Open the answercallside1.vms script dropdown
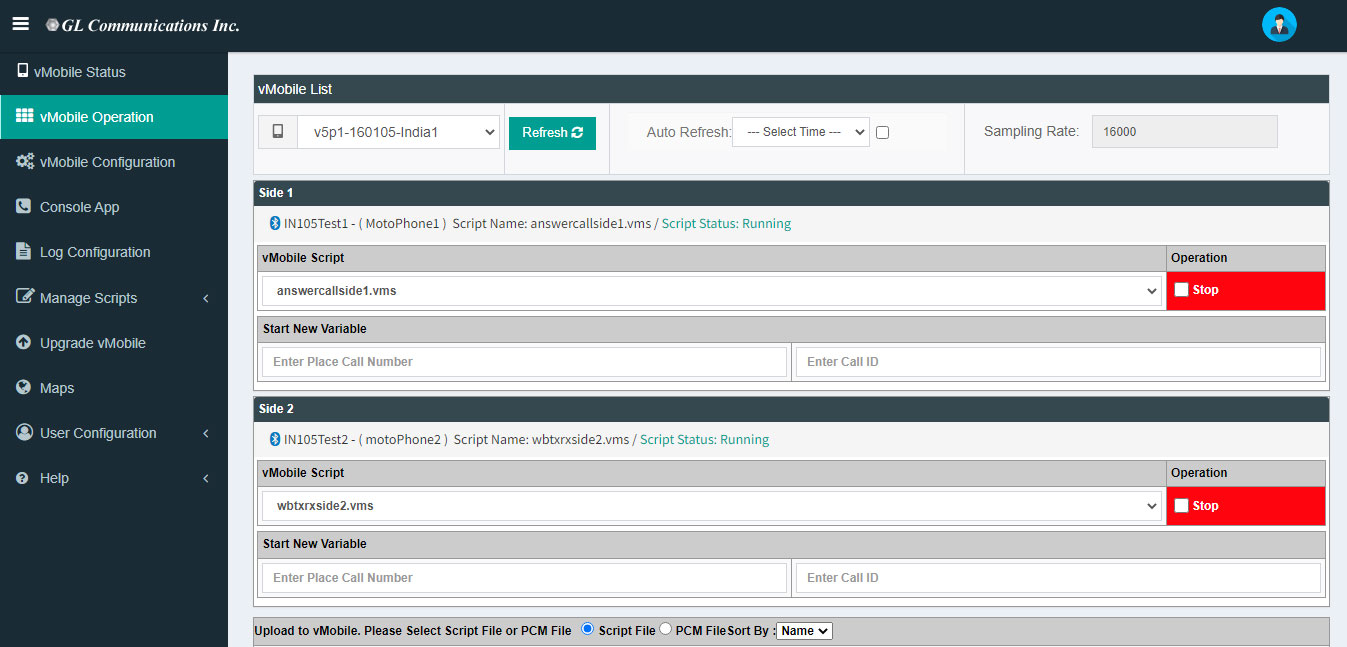Viewport: 1347px width, 647px height. pos(710,291)
